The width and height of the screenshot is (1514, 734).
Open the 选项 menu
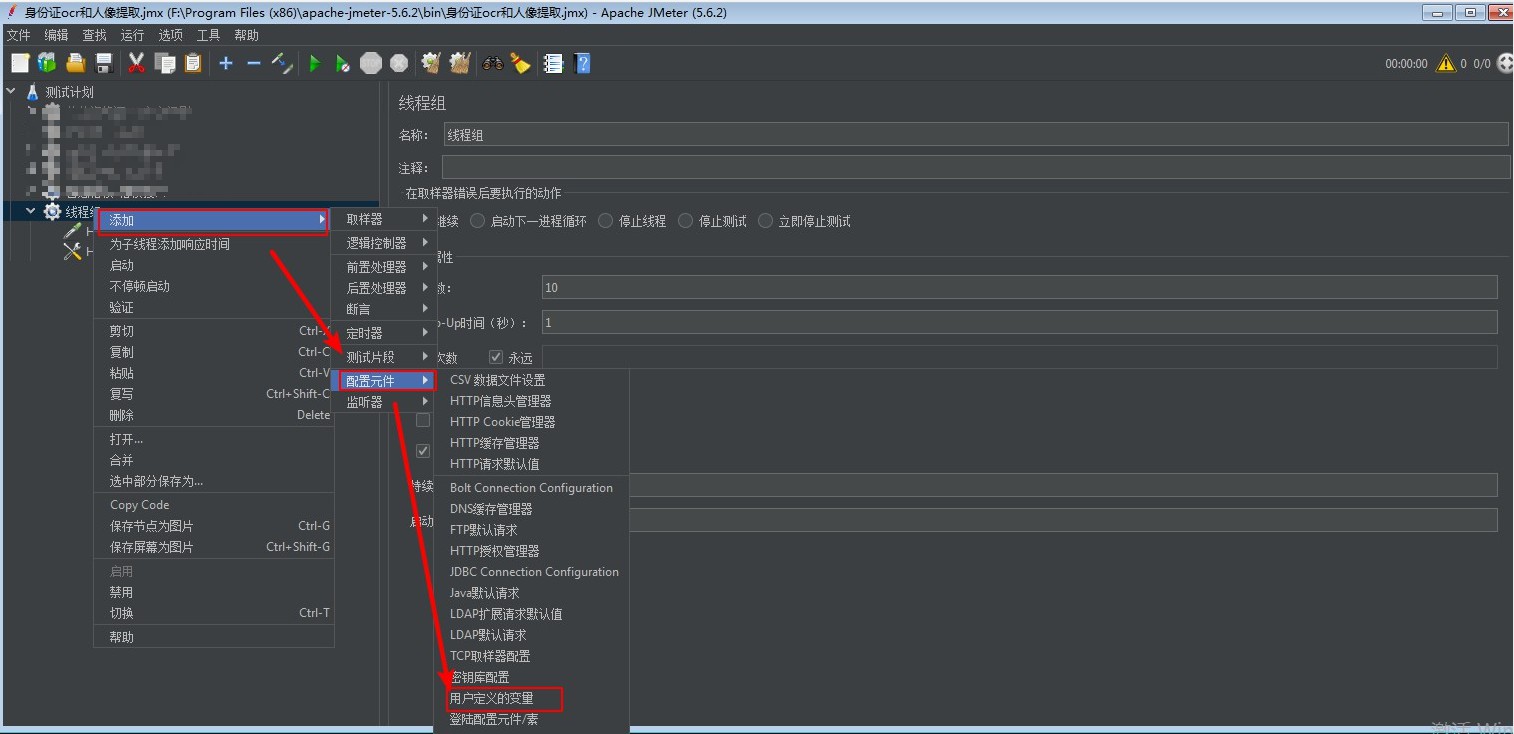coord(170,35)
